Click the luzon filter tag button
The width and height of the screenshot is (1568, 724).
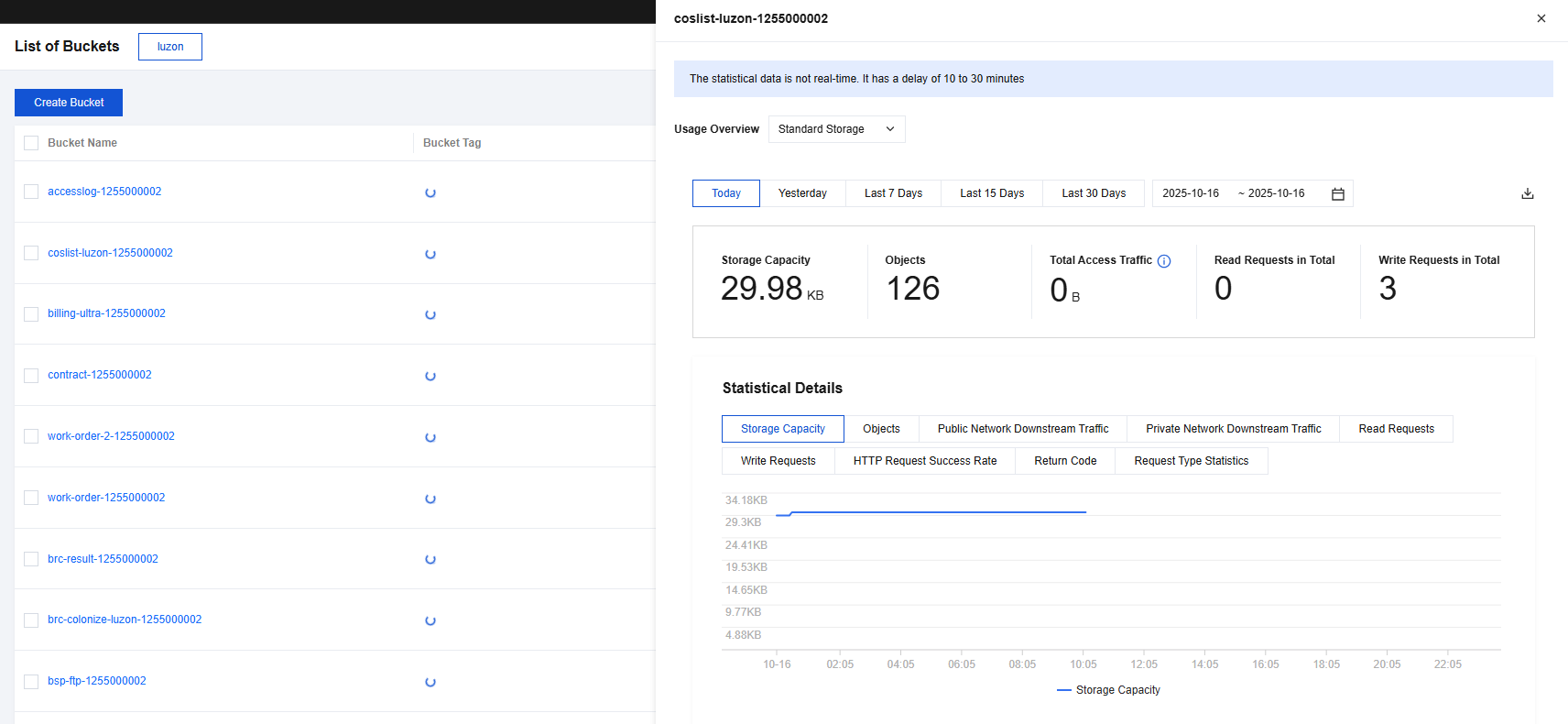170,47
